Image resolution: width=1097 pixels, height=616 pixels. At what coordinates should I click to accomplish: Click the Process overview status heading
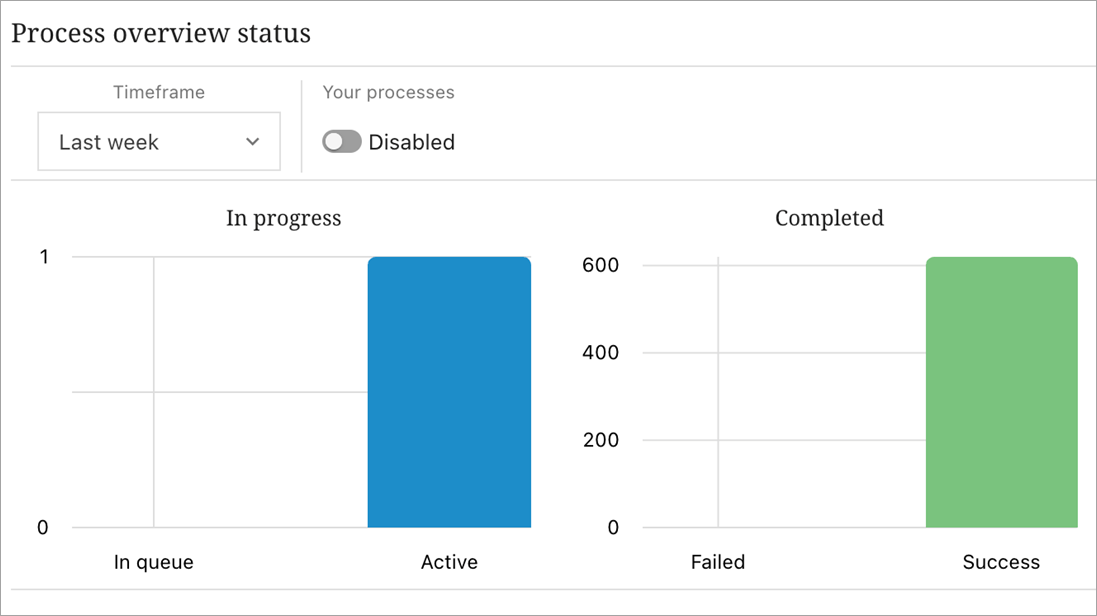(161, 33)
